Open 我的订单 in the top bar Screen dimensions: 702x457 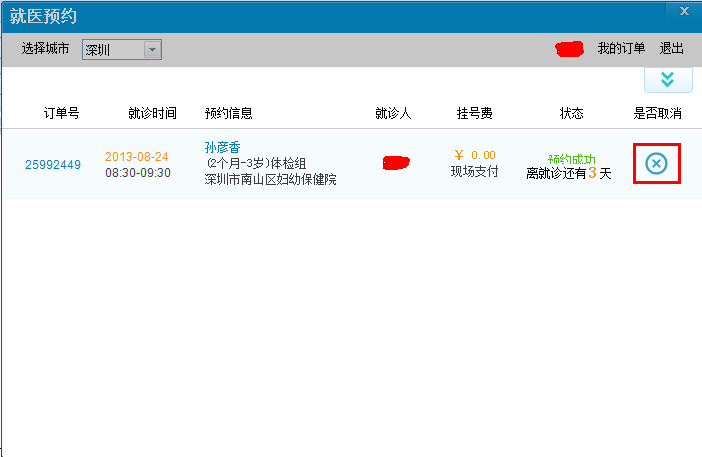(x=621, y=49)
